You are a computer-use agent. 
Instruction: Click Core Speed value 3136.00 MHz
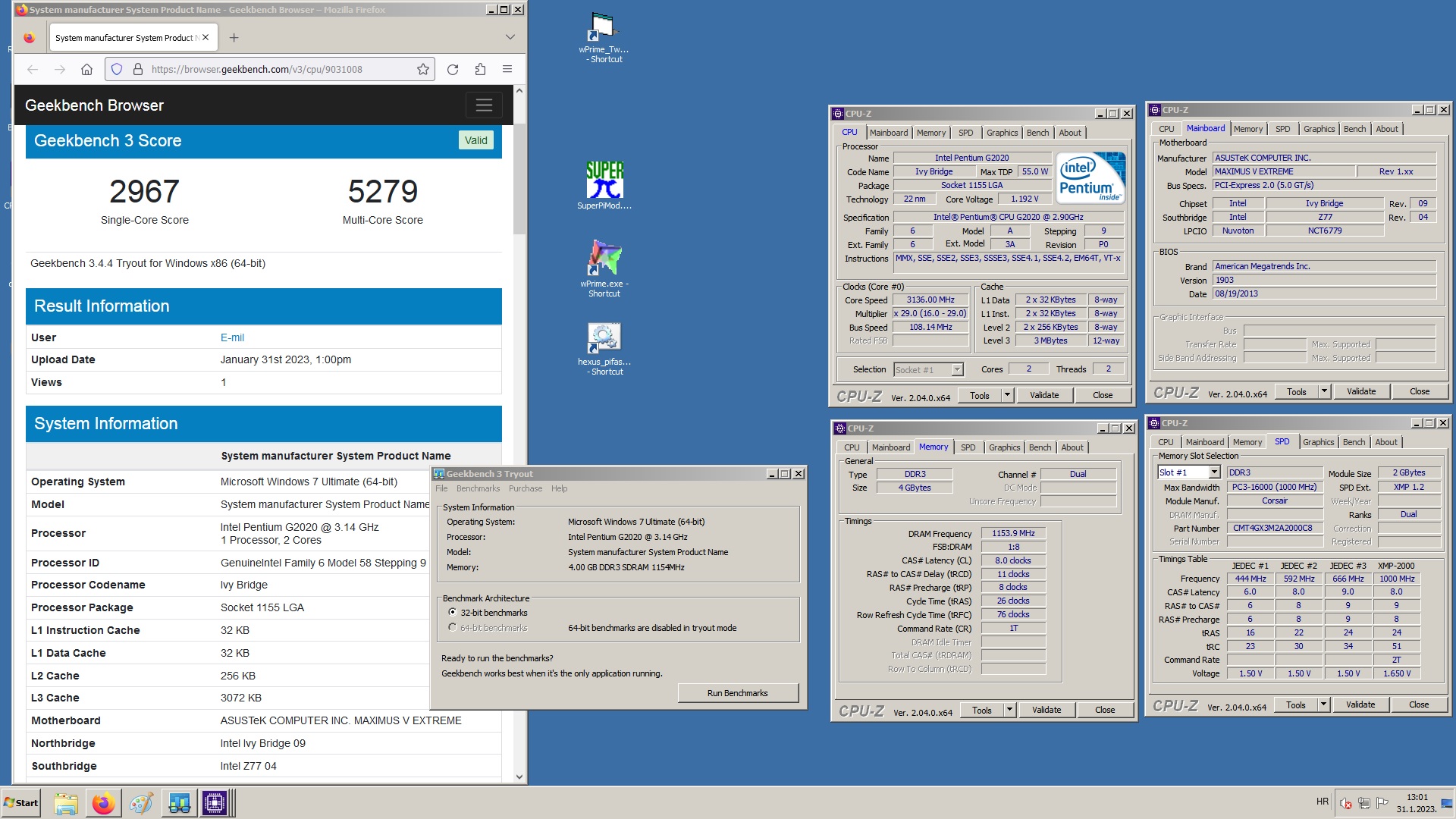pos(930,300)
